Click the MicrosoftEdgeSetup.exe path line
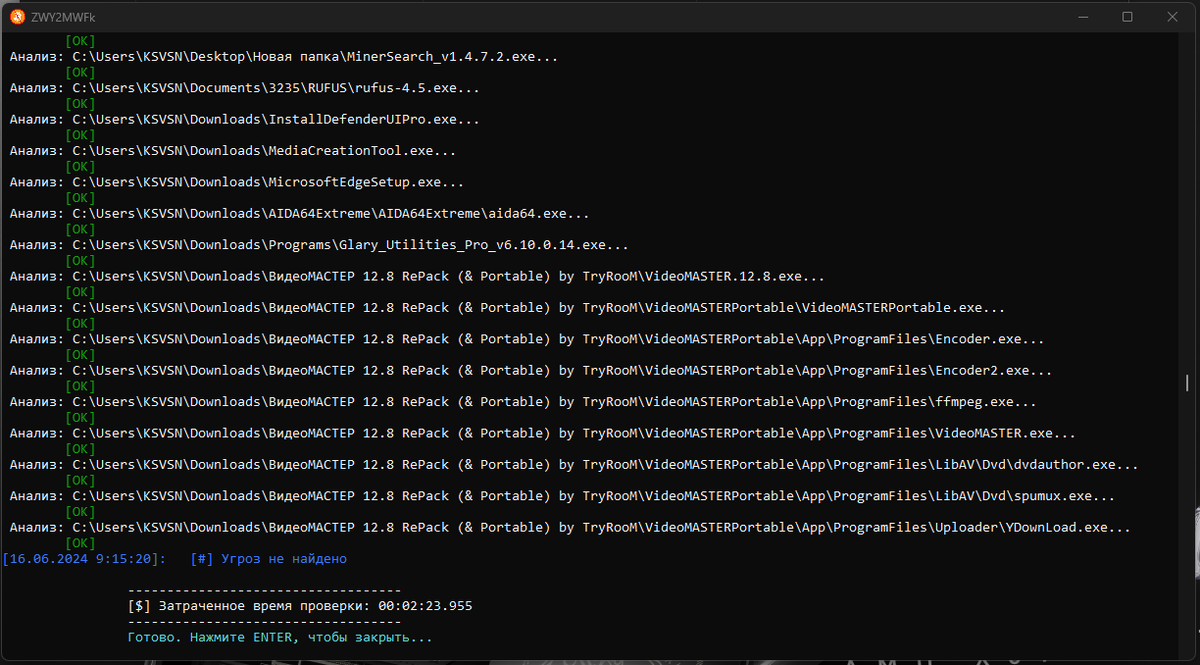The height and width of the screenshot is (665, 1200). 237,182
